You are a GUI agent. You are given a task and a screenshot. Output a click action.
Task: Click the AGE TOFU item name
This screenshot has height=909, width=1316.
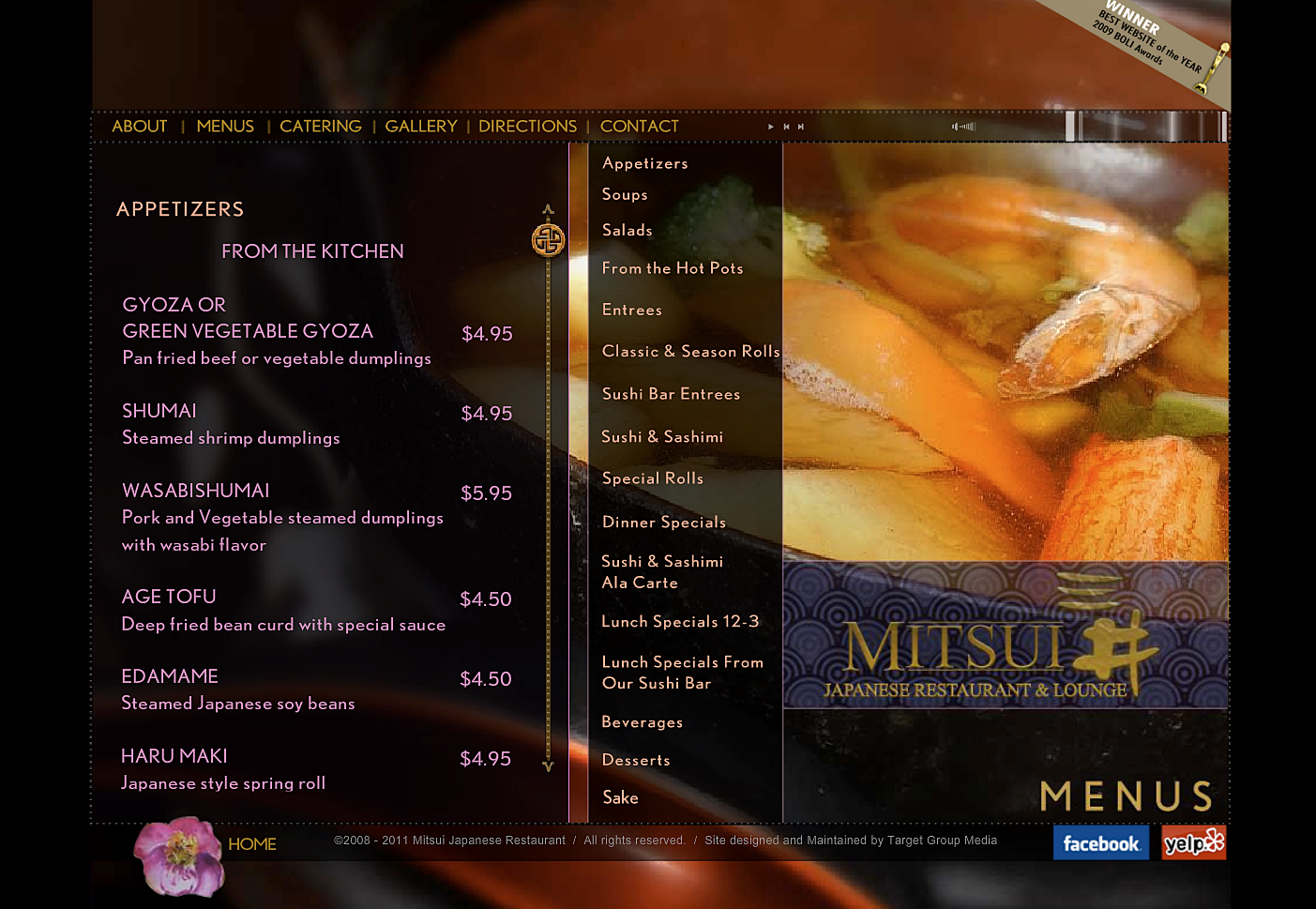click(169, 597)
